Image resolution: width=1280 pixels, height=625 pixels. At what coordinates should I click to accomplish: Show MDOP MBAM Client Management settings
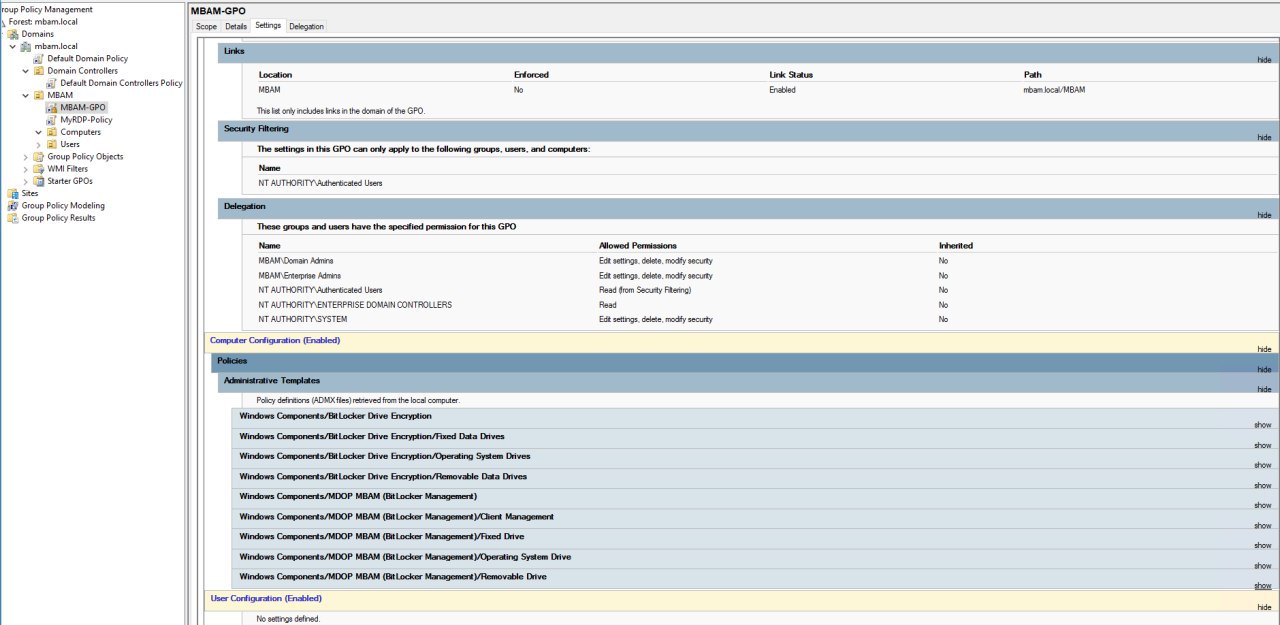[1263, 525]
